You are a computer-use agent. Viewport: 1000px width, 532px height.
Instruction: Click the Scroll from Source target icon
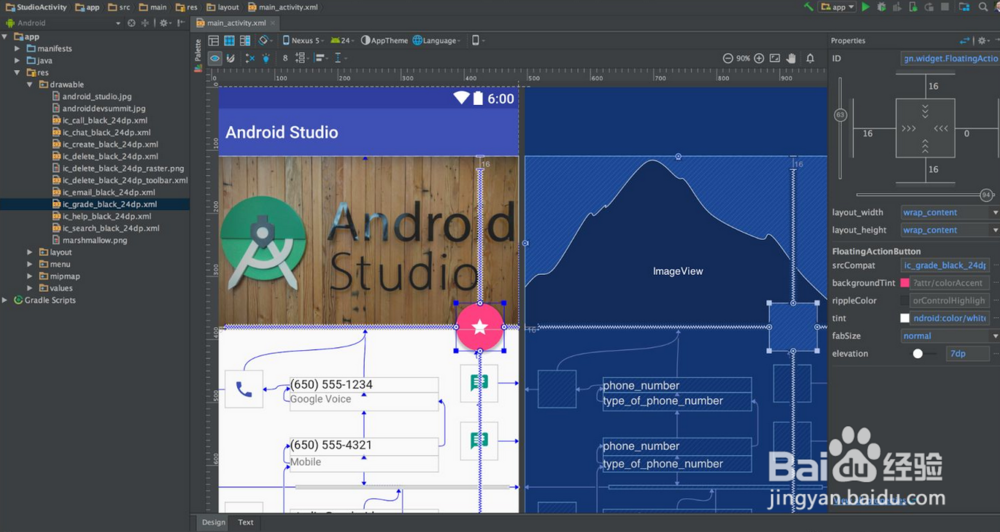(131, 23)
